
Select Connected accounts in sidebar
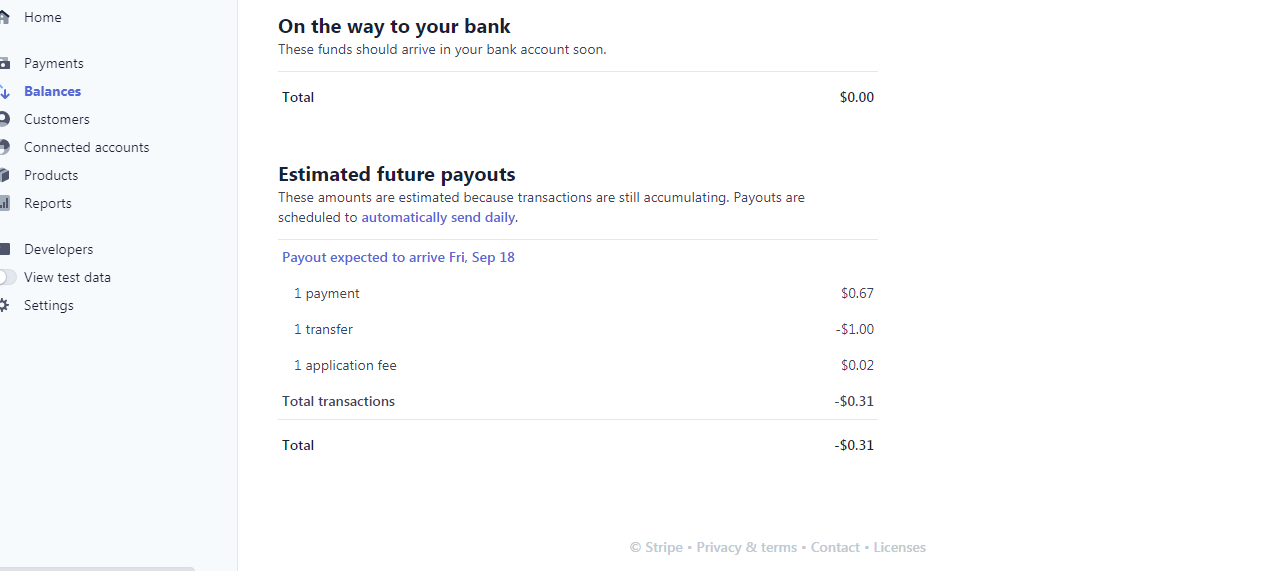(87, 147)
